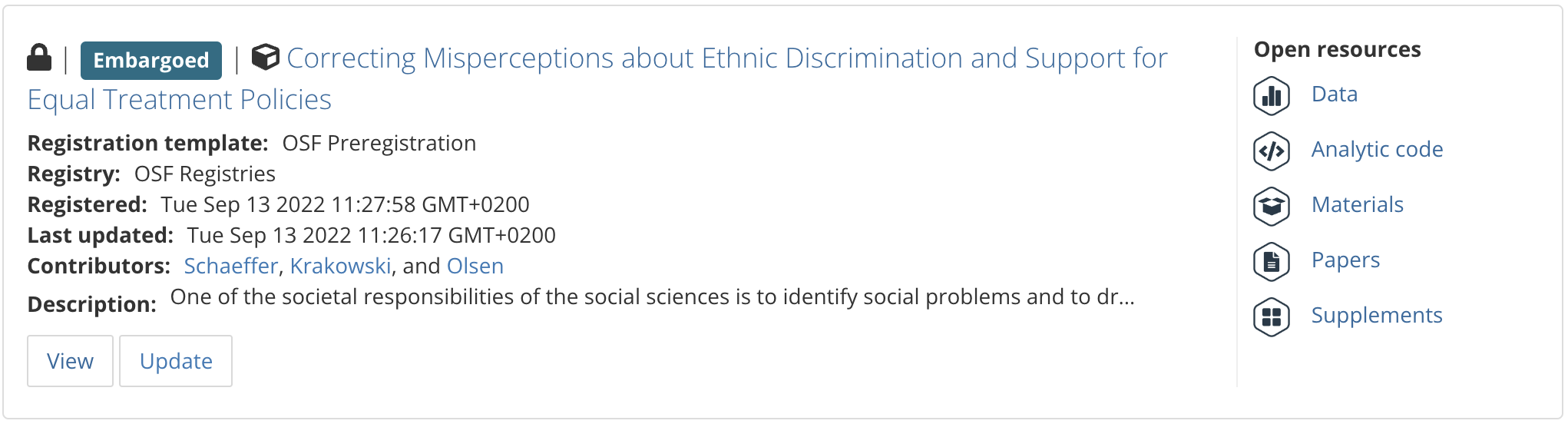1568x424 pixels.
Task: Click the View button
Action: (x=70, y=361)
